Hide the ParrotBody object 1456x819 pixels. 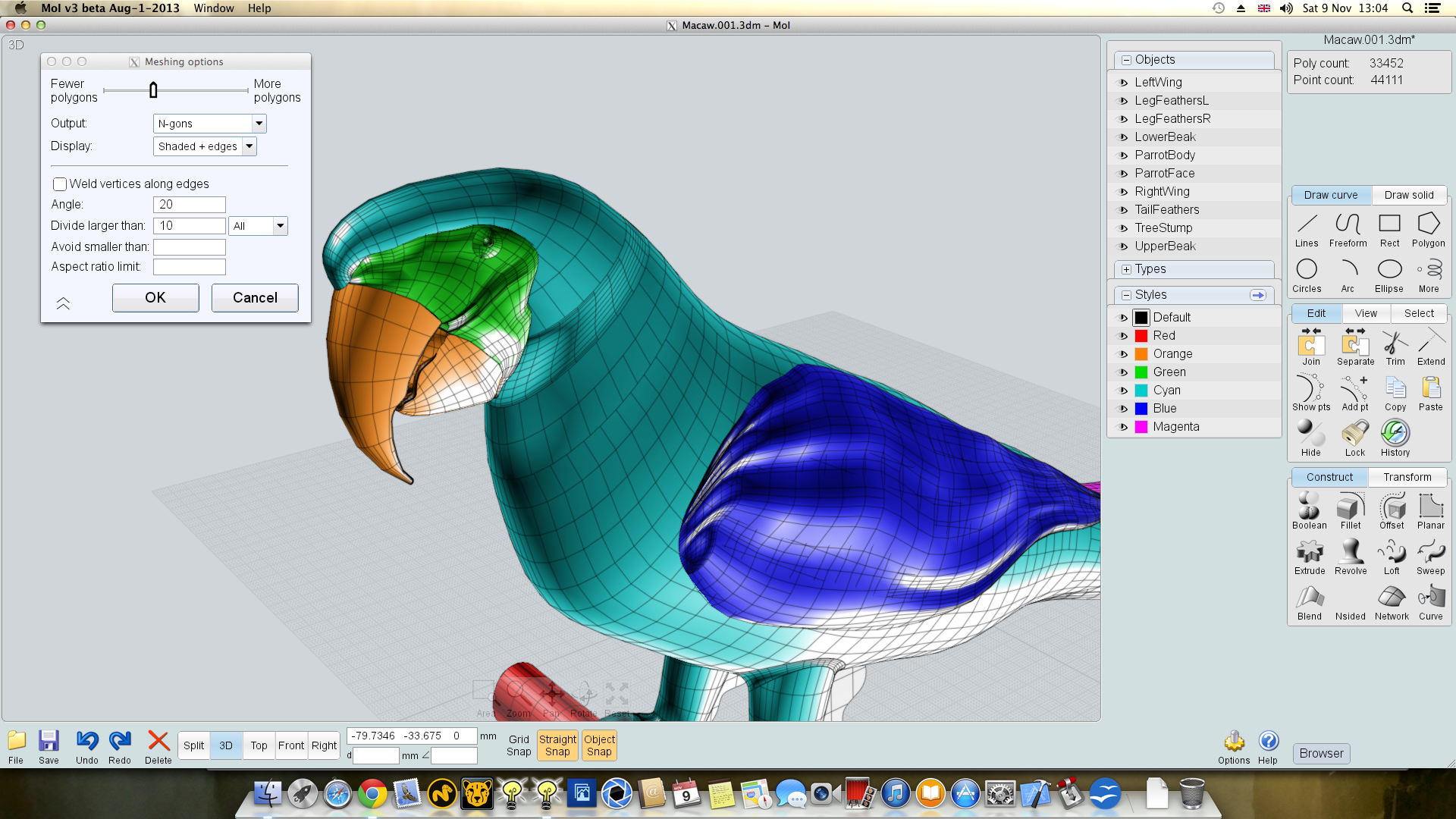pos(1124,155)
